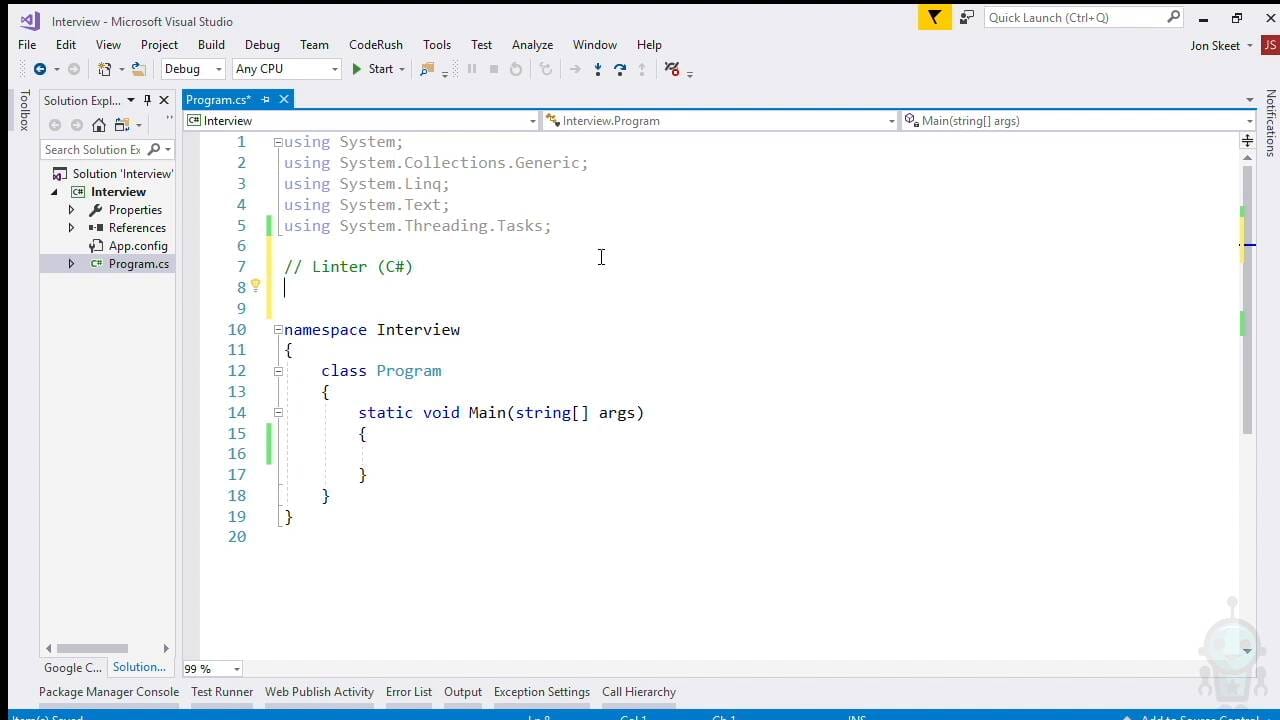Pin the Program.cs document tab
1280x720 pixels.
264,99
